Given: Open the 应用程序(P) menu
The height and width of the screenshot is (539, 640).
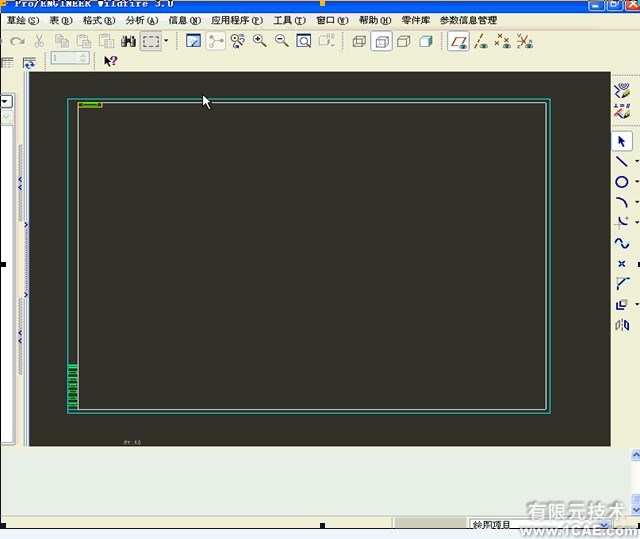Looking at the screenshot, I should (x=237, y=20).
